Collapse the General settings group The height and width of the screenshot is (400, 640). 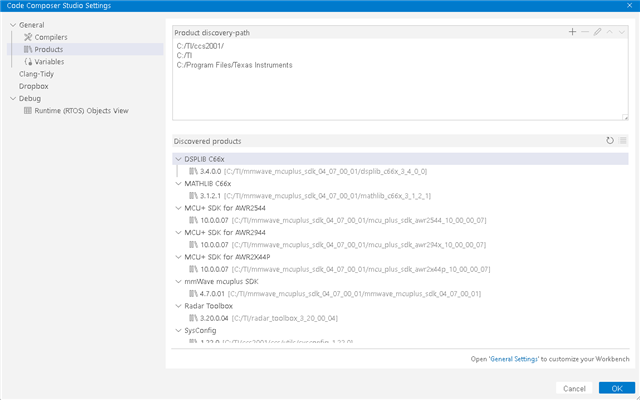[13, 25]
